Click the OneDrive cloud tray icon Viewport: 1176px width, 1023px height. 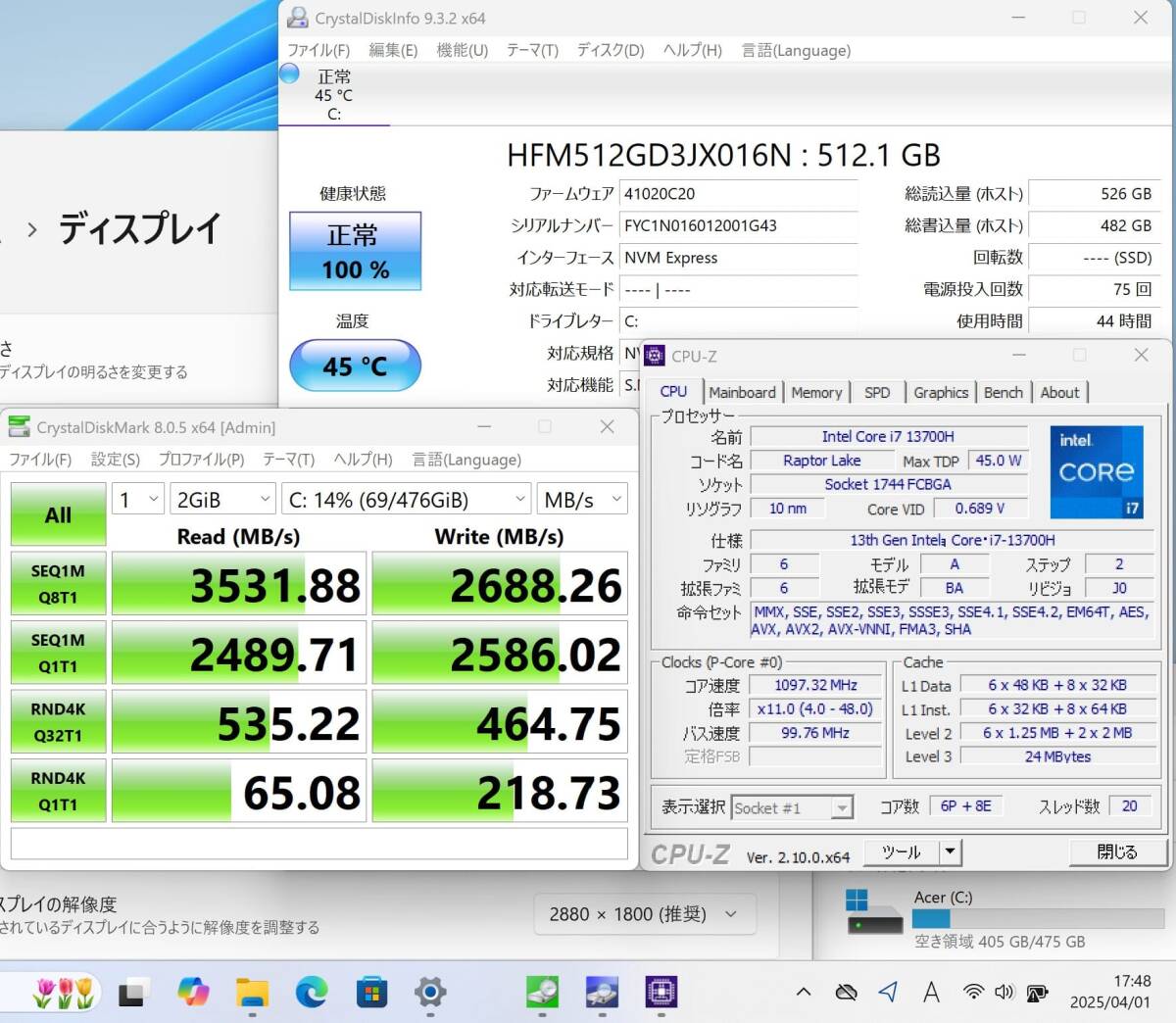846,993
